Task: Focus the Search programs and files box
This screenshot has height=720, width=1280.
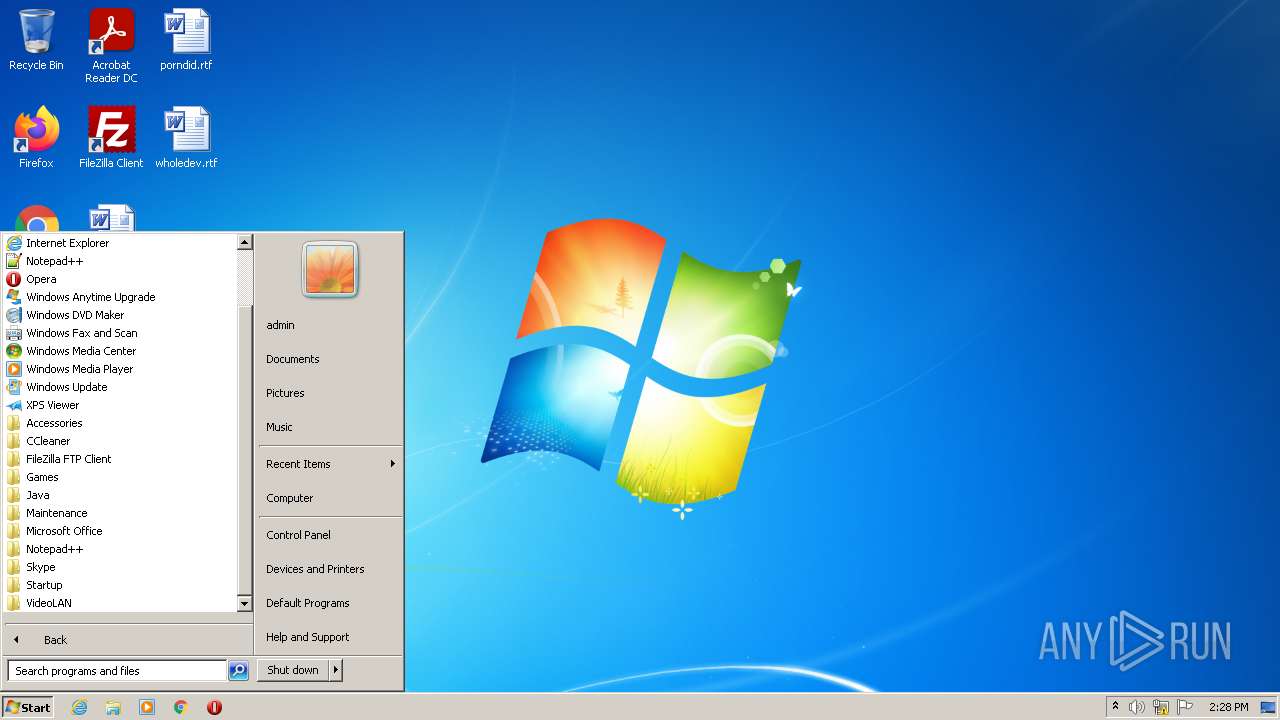Action: 117,671
